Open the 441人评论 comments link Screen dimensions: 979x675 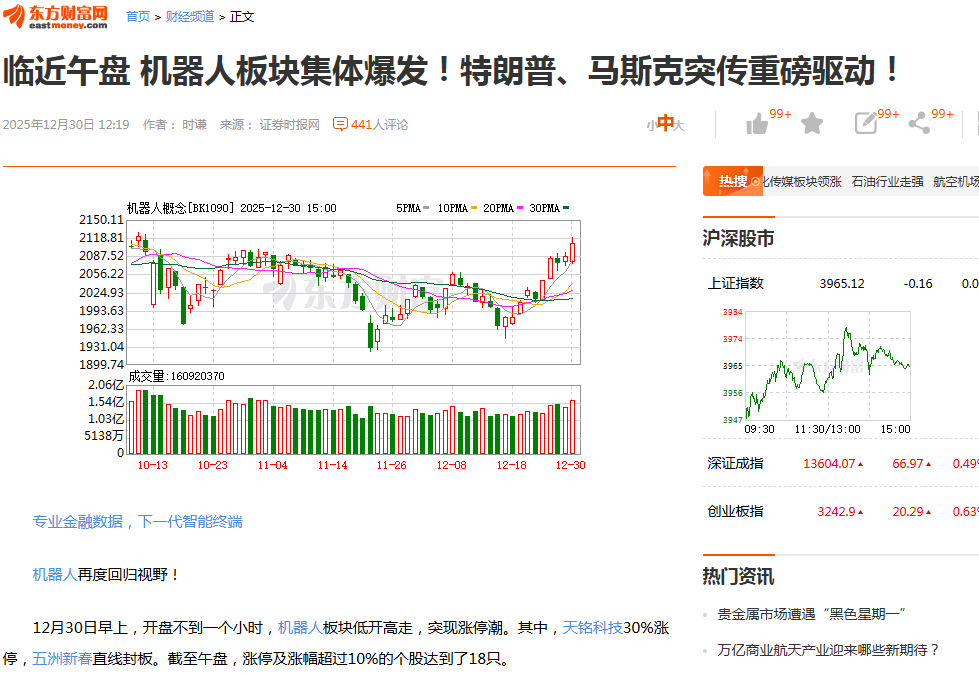point(380,125)
